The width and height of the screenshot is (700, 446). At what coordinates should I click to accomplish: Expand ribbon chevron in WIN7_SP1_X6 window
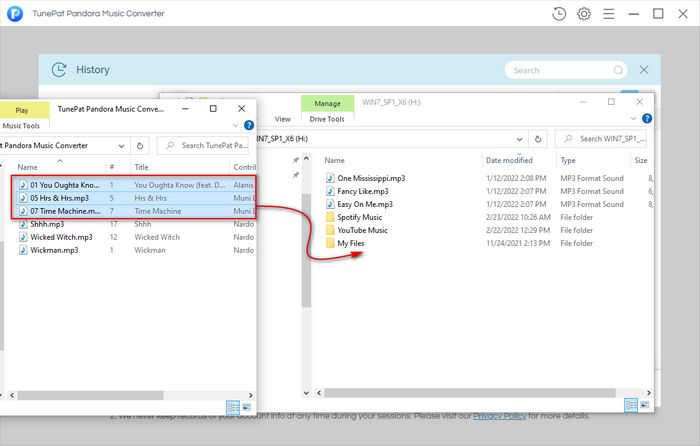coord(633,118)
